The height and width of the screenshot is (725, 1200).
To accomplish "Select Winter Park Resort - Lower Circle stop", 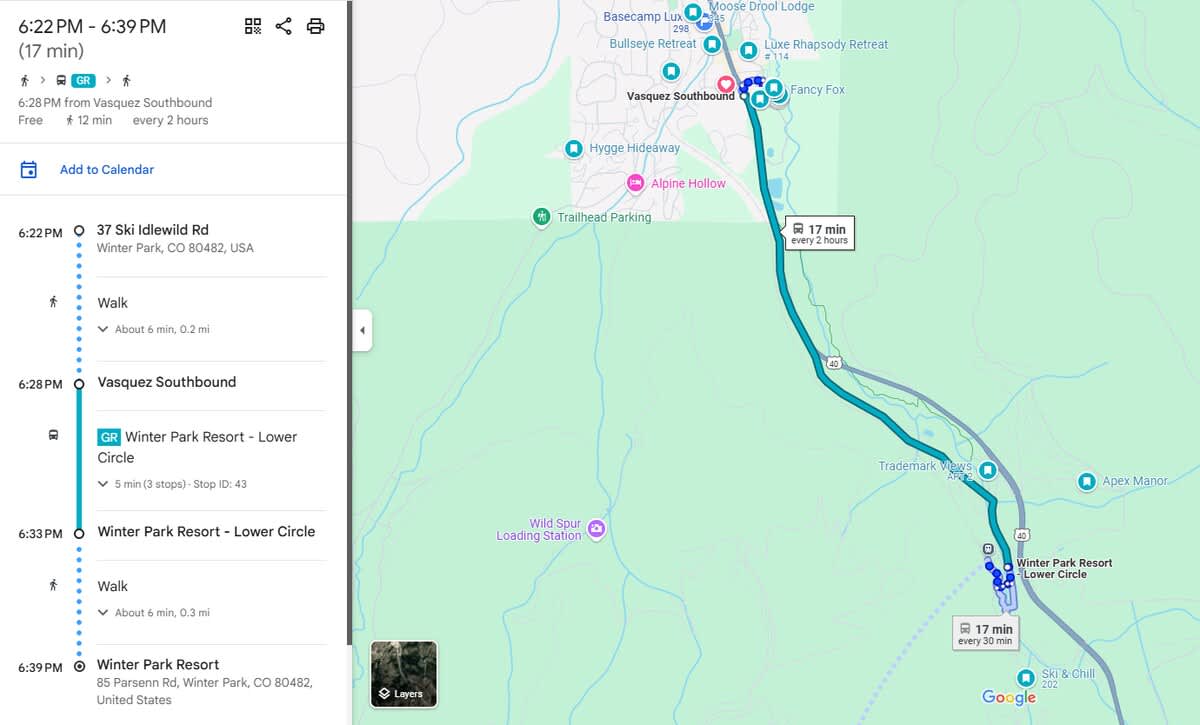I will [x=206, y=532].
